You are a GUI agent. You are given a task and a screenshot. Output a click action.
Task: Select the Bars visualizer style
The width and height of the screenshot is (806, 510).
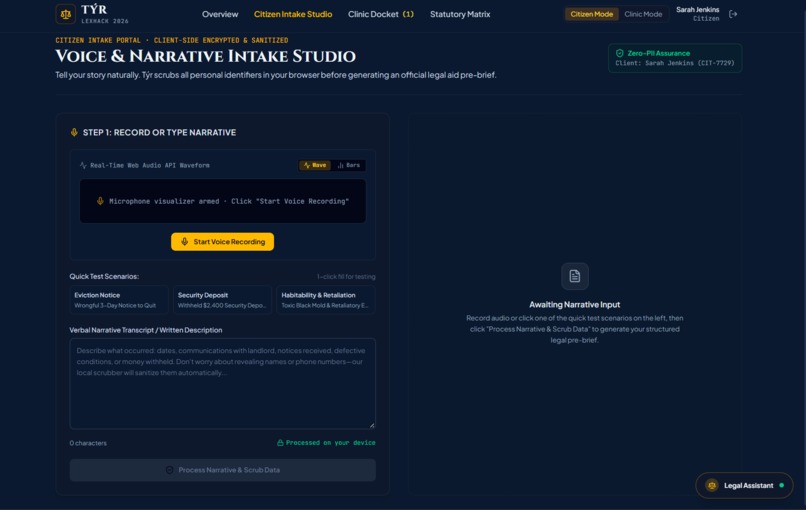(349, 165)
